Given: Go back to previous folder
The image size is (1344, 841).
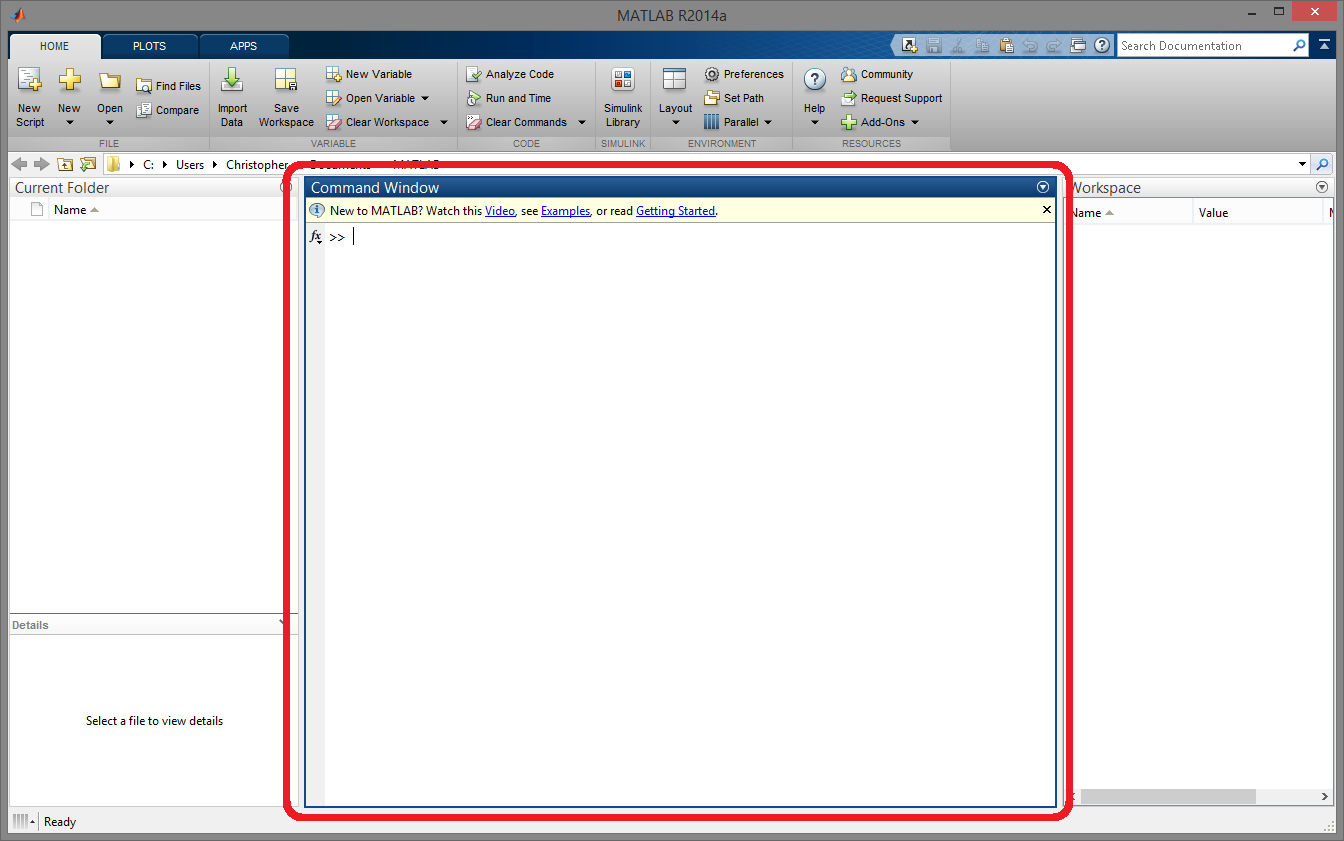Looking at the screenshot, I should 19,164.
